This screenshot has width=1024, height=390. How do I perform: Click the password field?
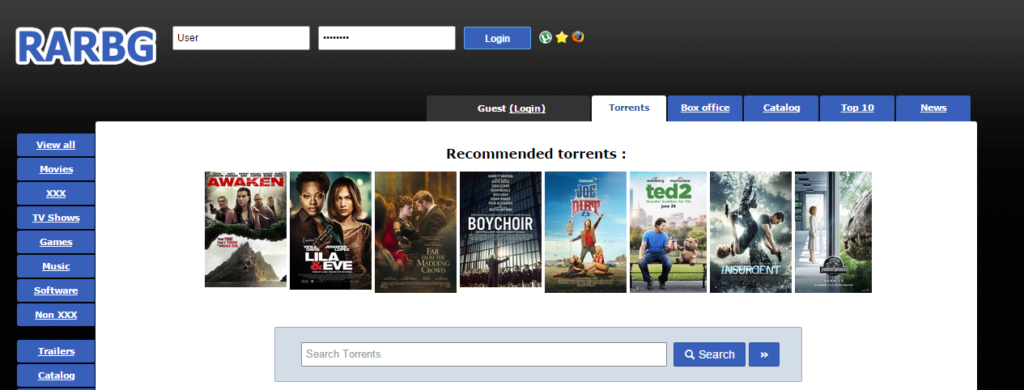pyautogui.click(x=387, y=38)
